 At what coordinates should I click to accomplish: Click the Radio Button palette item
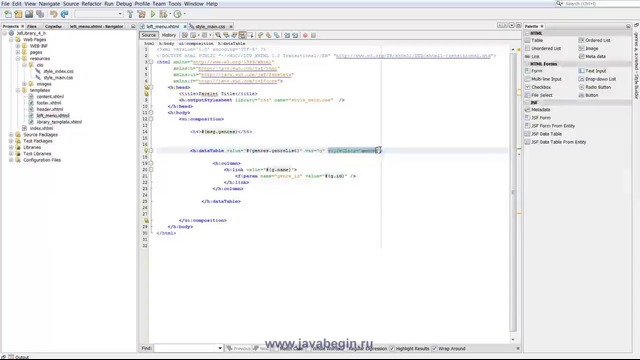(x=595, y=87)
